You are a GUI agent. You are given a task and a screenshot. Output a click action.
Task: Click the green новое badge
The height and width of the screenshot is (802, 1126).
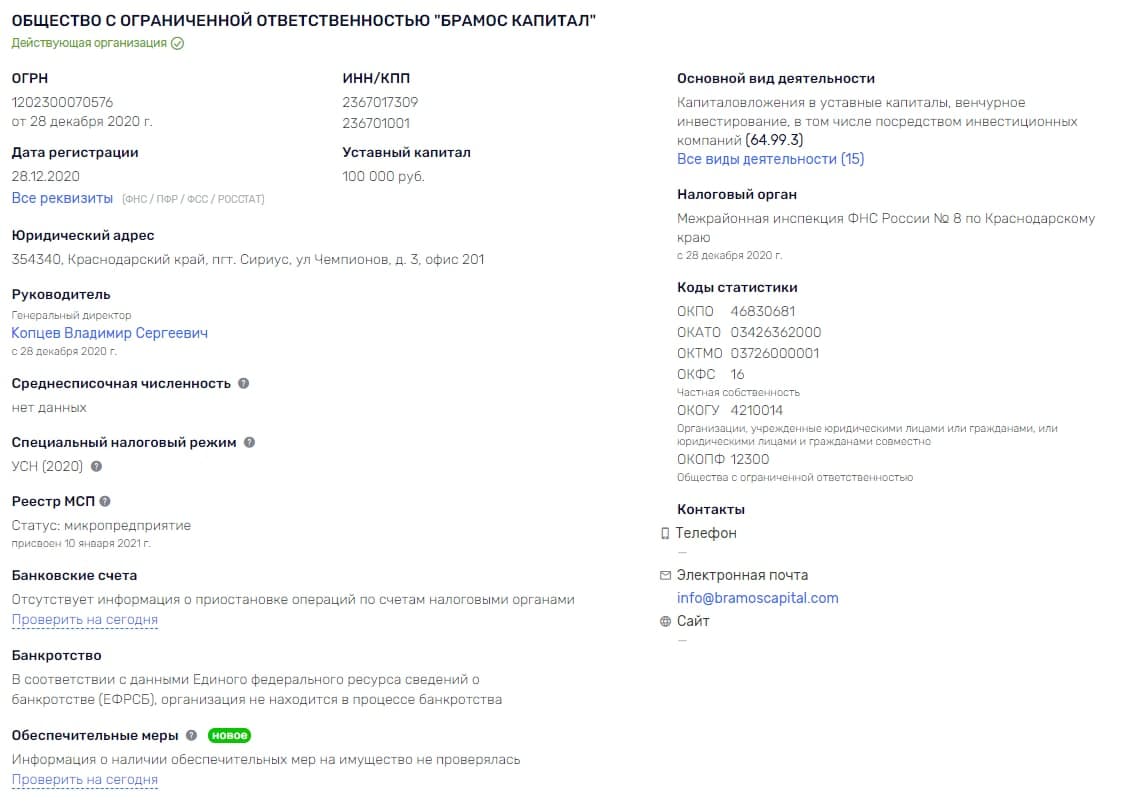pyautogui.click(x=229, y=735)
